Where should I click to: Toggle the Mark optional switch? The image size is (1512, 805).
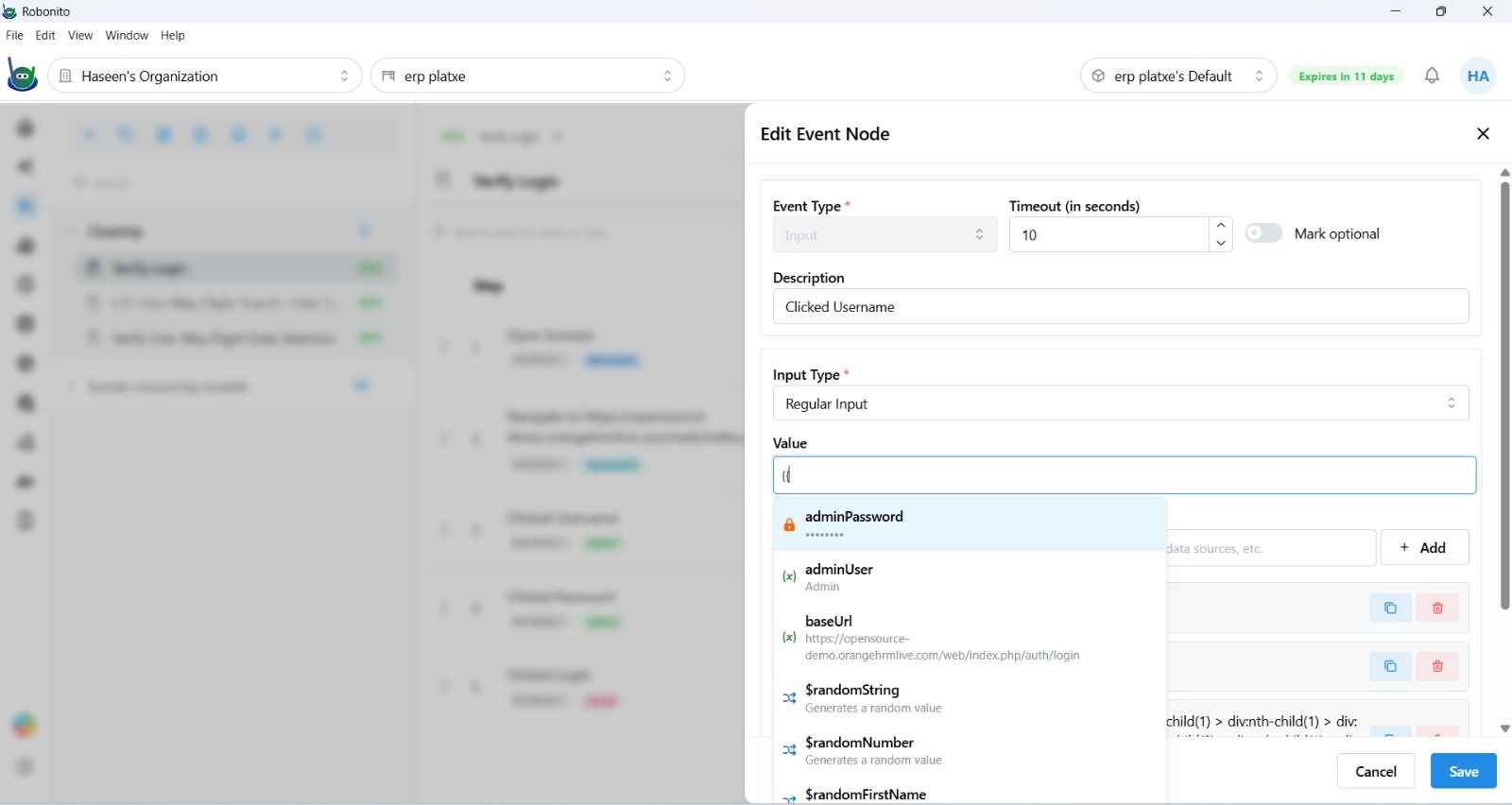1263,233
